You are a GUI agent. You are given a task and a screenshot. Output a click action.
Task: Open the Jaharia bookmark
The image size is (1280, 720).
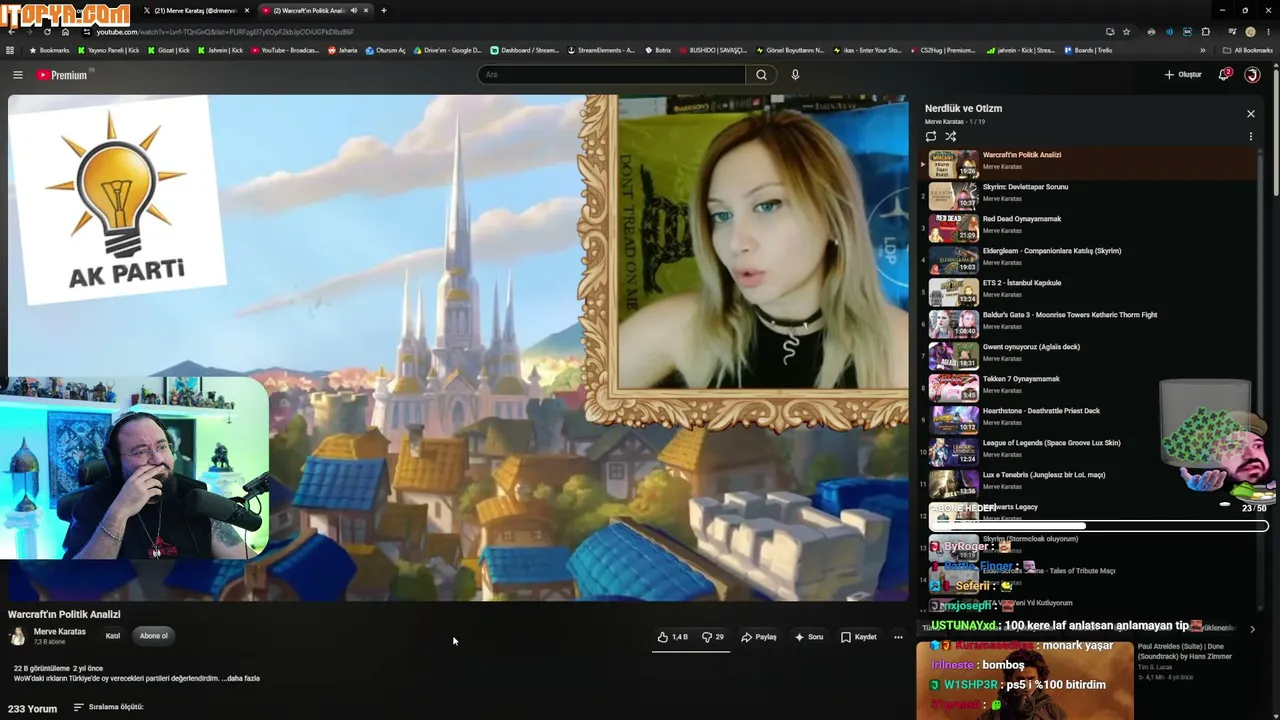(x=343, y=50)
